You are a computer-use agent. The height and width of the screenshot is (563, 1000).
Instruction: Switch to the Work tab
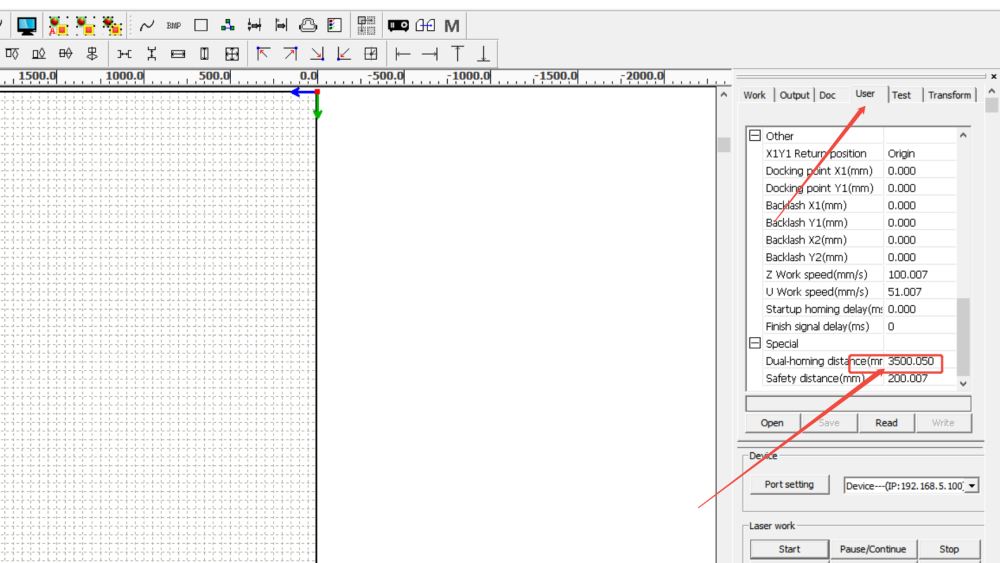pos(754,95)
